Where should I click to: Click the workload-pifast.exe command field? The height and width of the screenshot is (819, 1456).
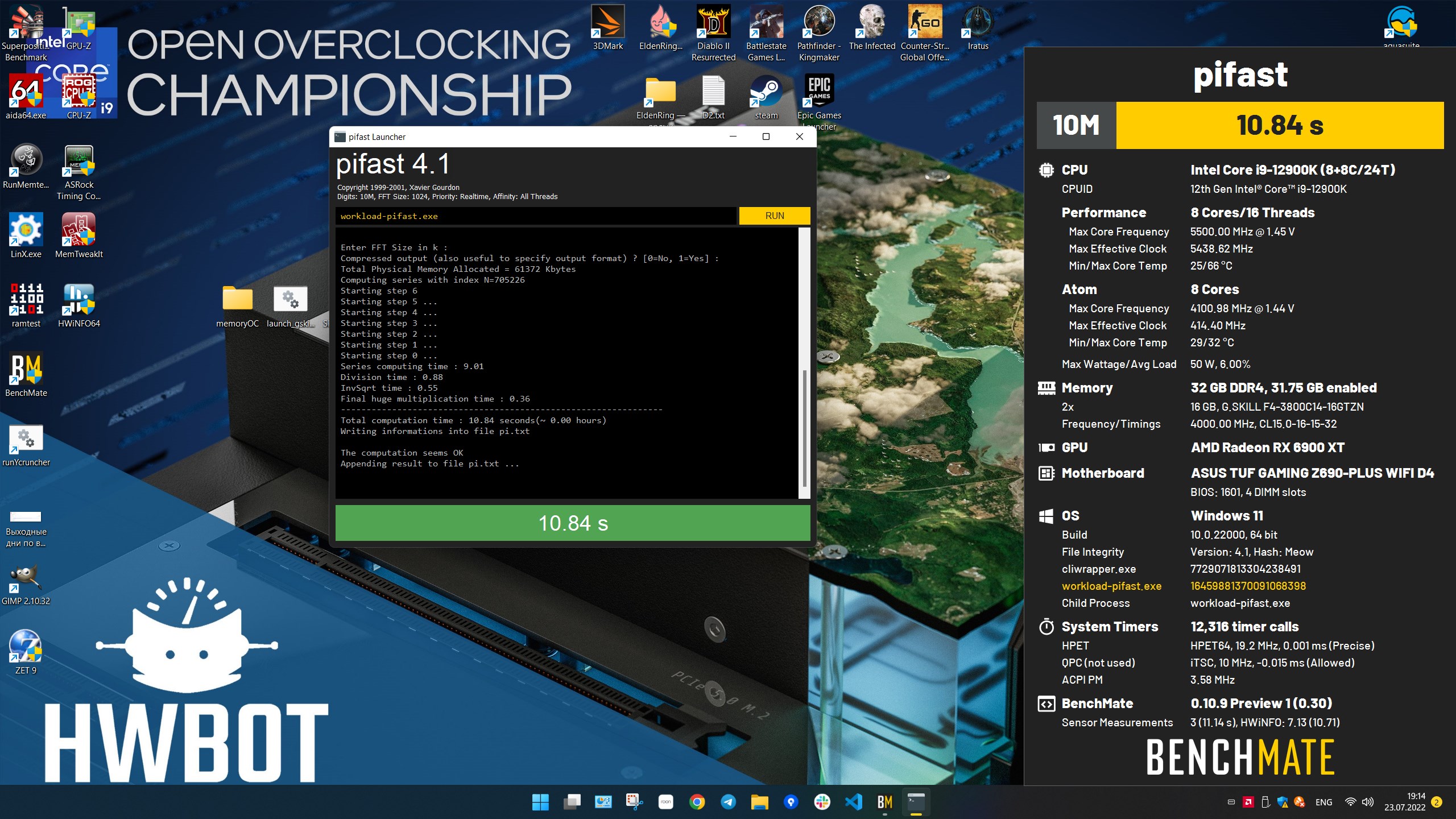pos(536,216)
